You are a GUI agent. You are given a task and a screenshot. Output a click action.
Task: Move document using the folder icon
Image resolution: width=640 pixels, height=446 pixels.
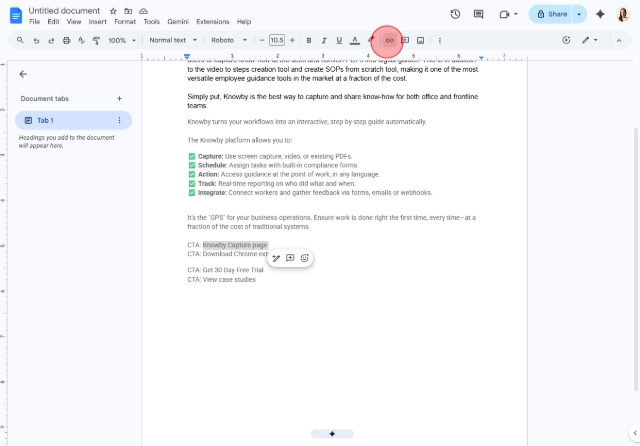coord(128,11)
